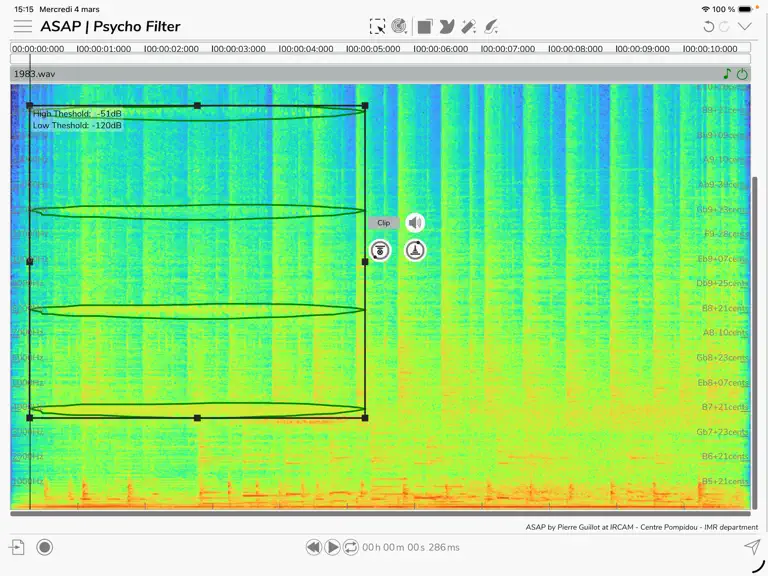Open the circular radar layer tool
Screen dimensions: 768x576
tap(399, 26)
